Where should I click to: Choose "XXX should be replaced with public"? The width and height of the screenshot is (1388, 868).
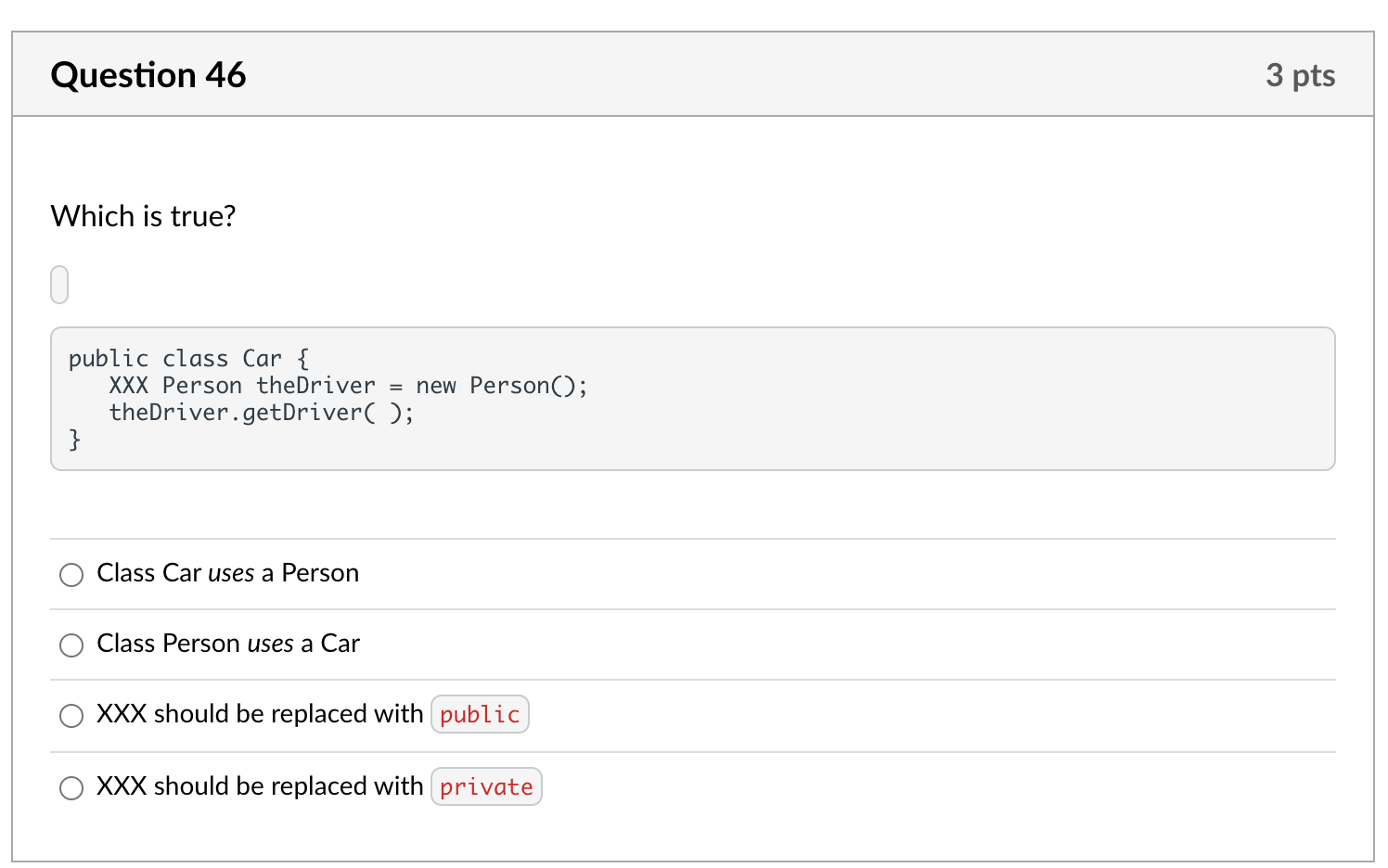(x=71, y=716)
